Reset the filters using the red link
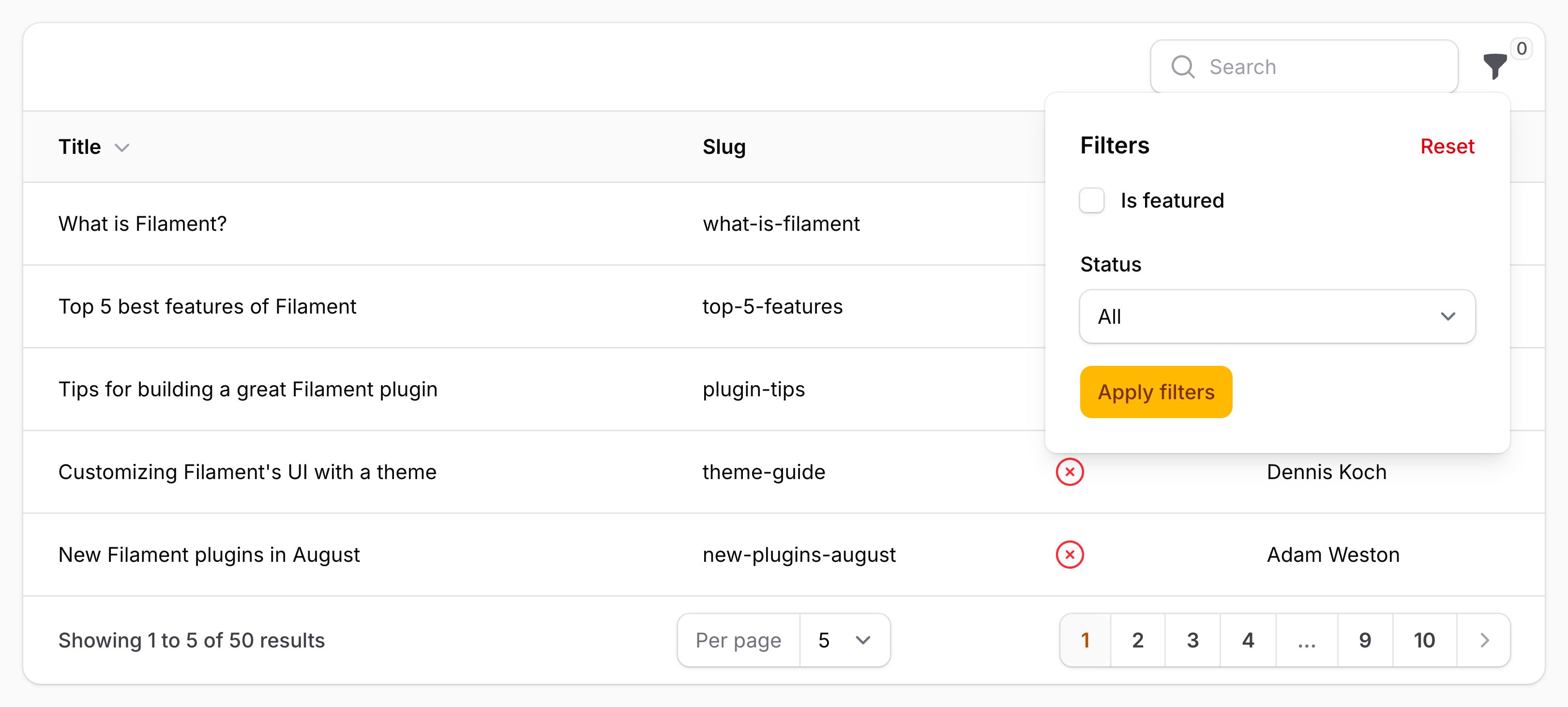The image size is (1568, 707). tap(1447, 146)
